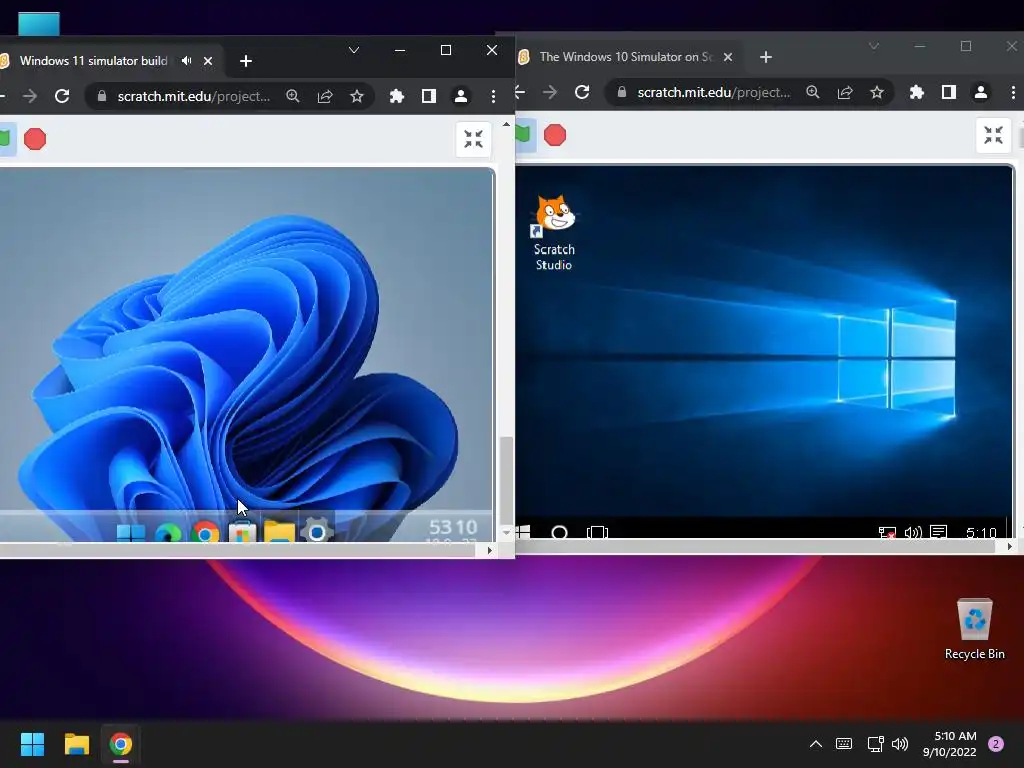Show hidden icons chevron in system tray
The image size is (1024, 768).
[816, 744]
